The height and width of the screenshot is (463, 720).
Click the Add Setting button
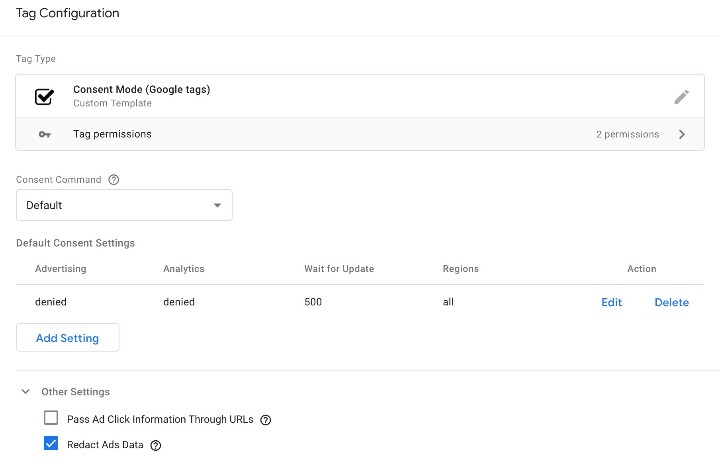point(68,338)
